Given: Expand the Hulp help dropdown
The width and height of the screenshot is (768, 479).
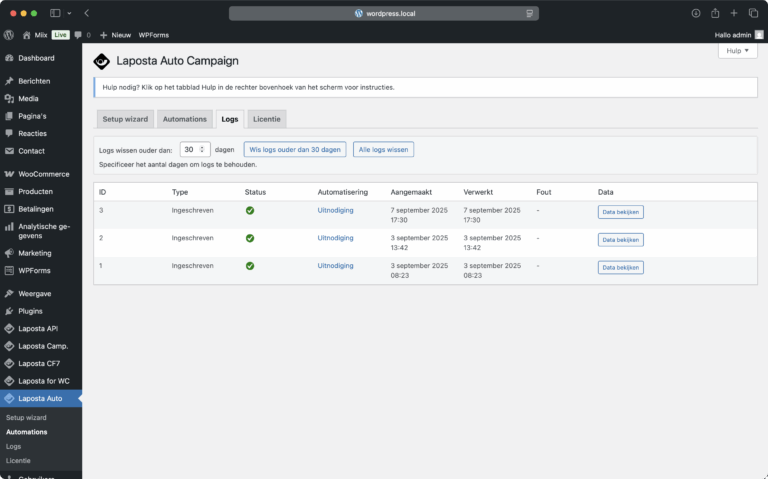Looking at the screenshot, I should (x=737, y=51).
